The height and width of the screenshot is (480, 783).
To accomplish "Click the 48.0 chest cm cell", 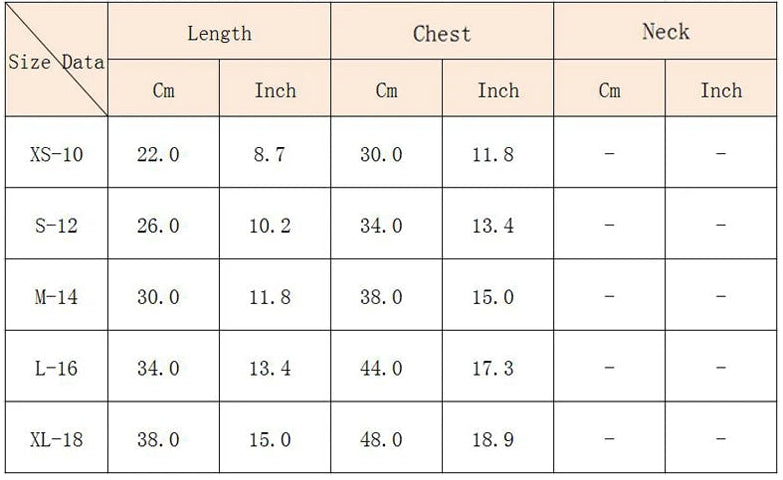I will click(x=381, y=439).
